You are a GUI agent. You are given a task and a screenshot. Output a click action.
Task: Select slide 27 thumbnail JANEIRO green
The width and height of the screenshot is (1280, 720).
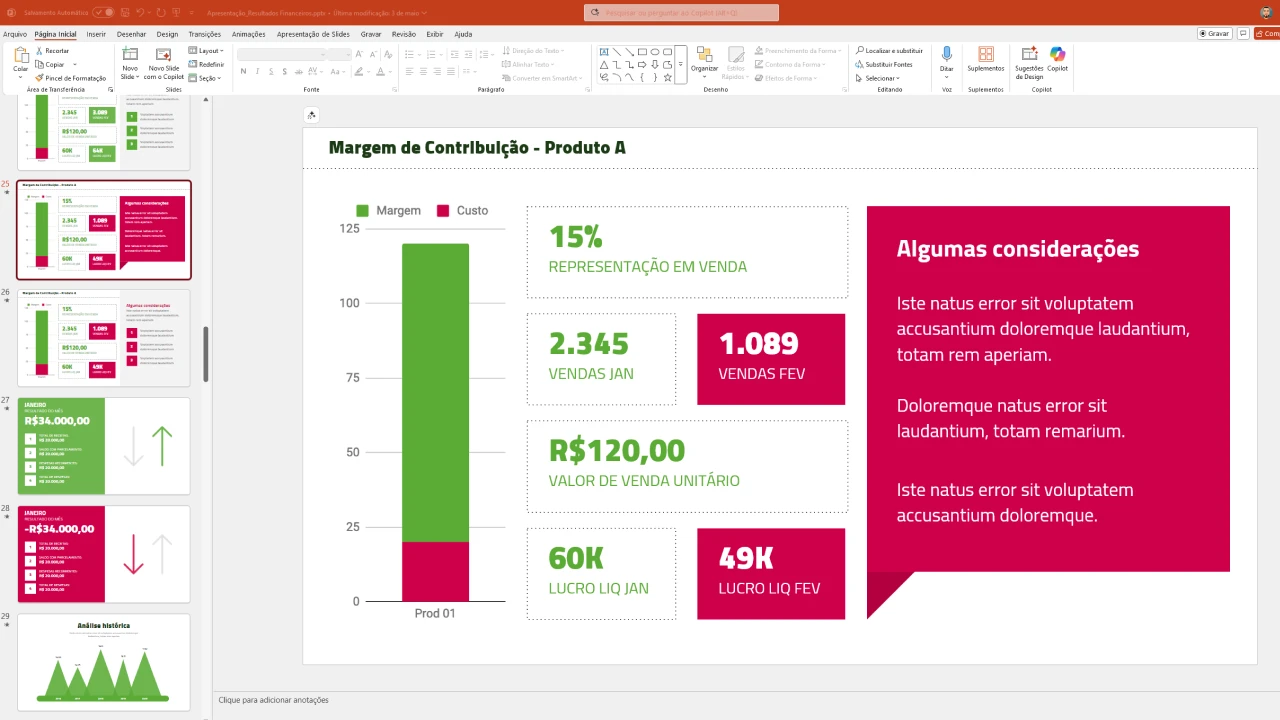[x=104, y=446]
